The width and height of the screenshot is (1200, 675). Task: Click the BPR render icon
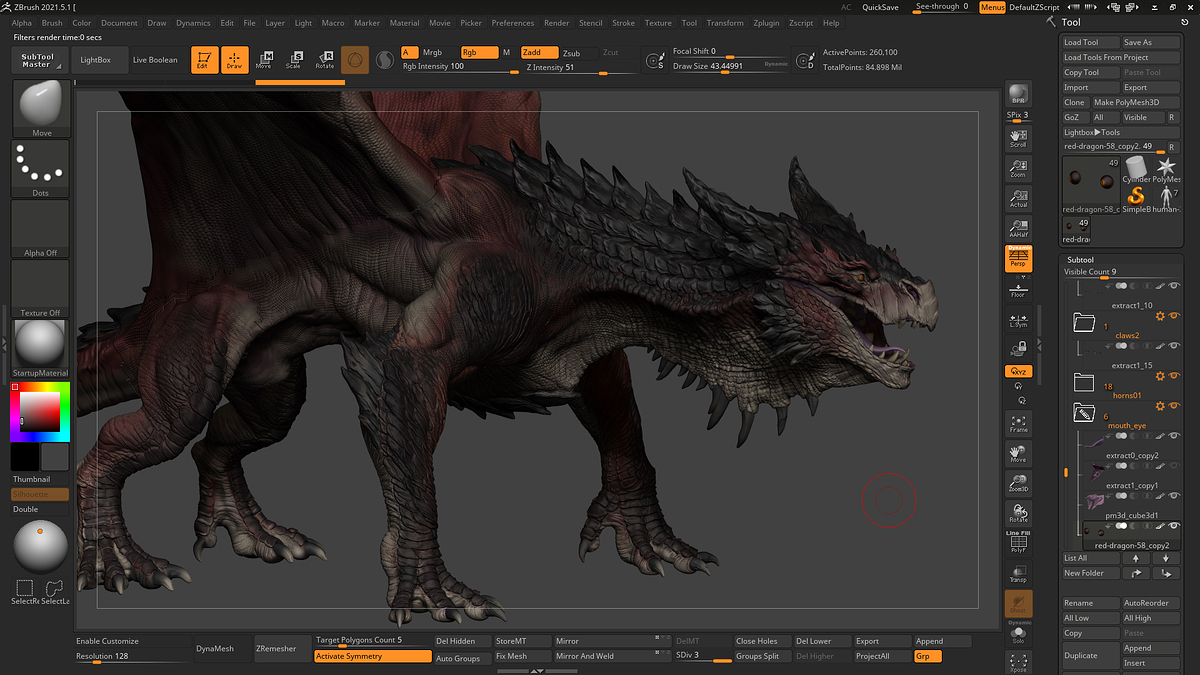point(1018,94)
